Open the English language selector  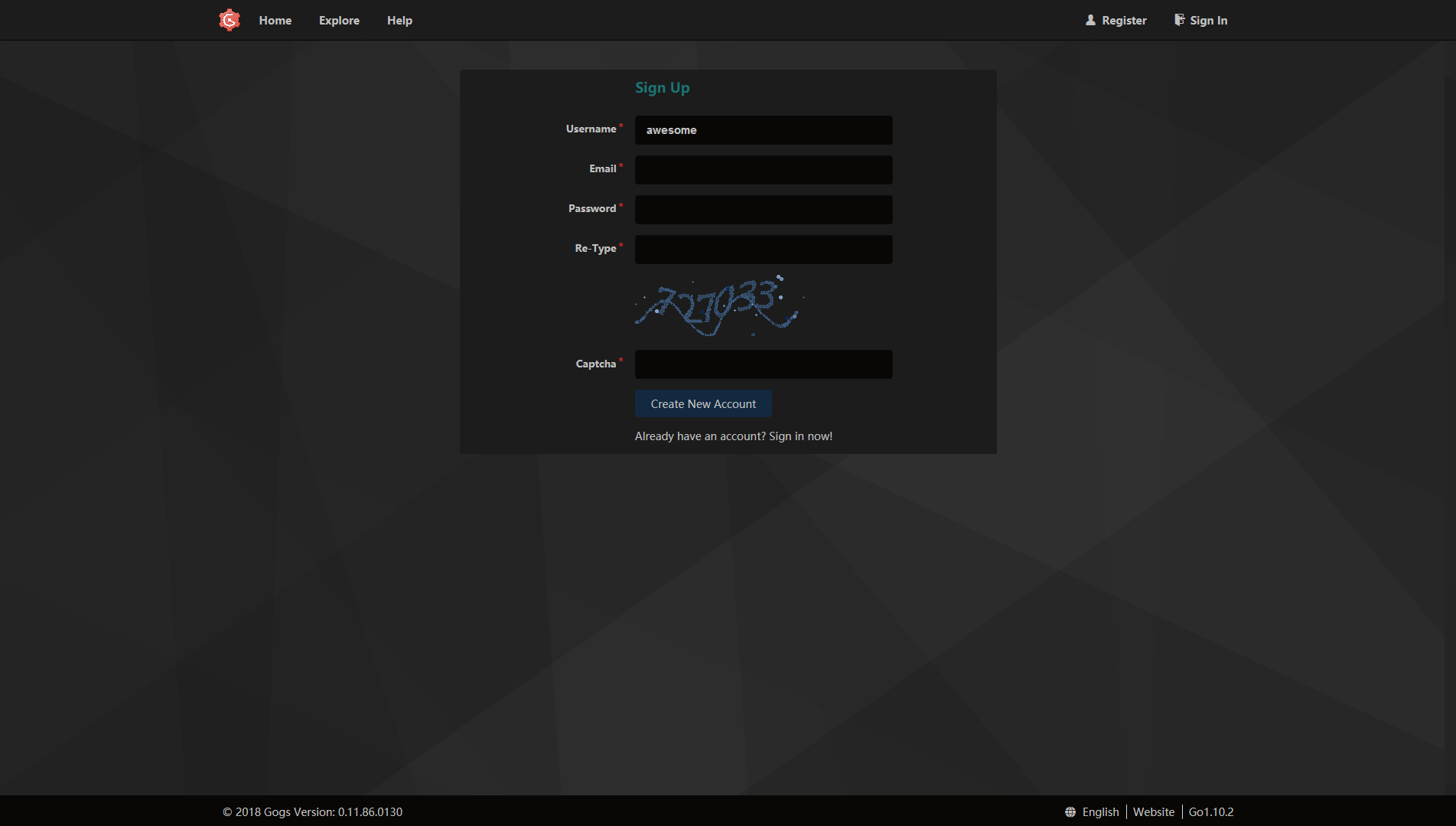click(x=1100, y=812)
